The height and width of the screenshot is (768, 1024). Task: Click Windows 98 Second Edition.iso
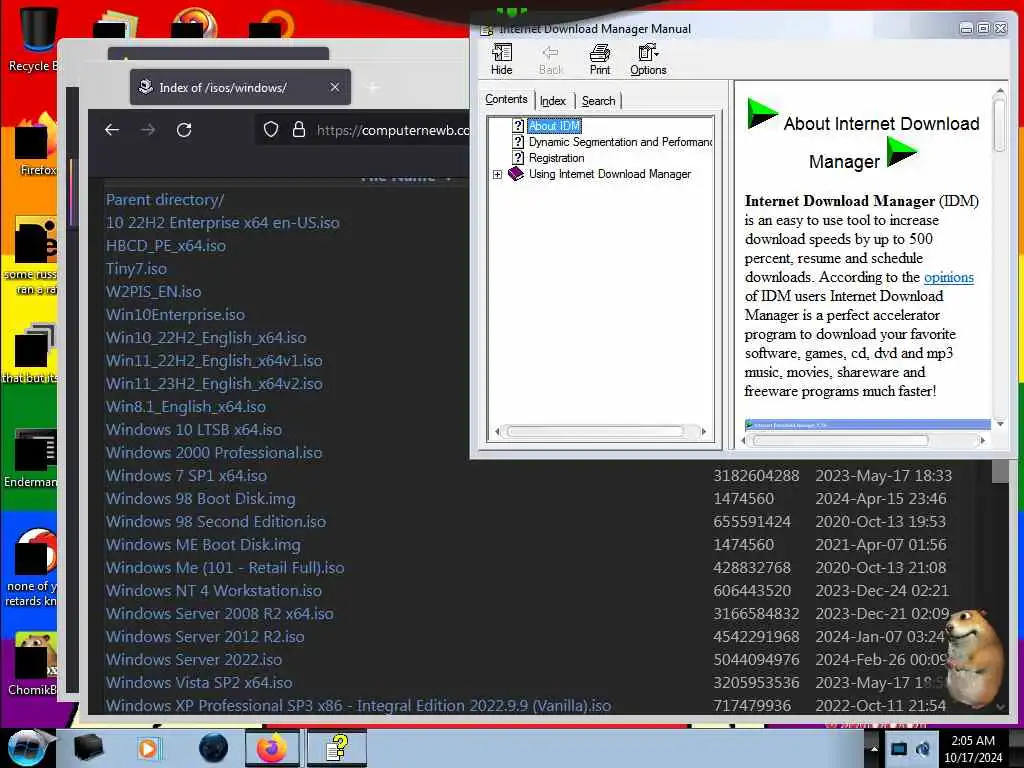[x=216, y=521]
